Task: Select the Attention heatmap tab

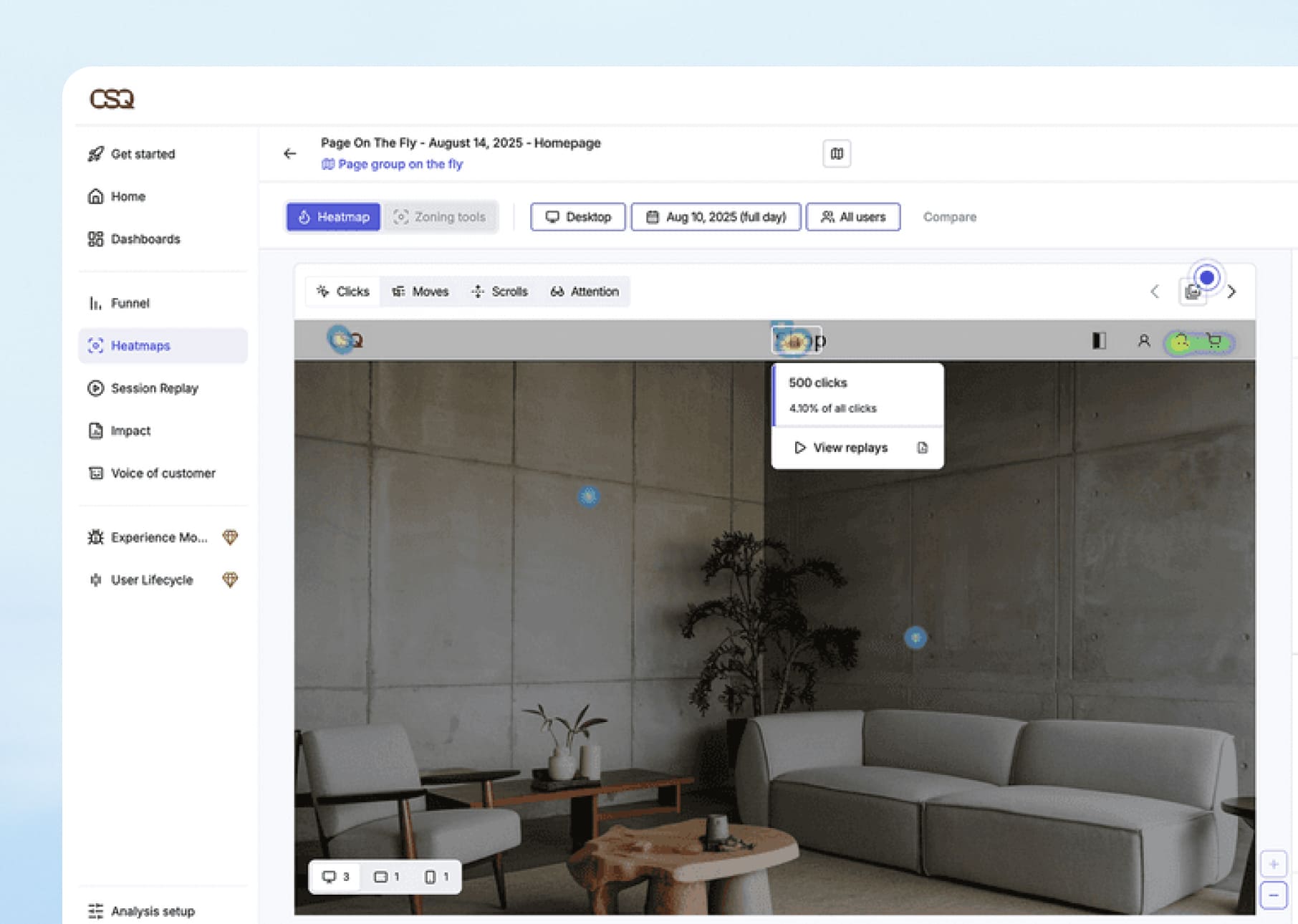Action: pos(585,292)
